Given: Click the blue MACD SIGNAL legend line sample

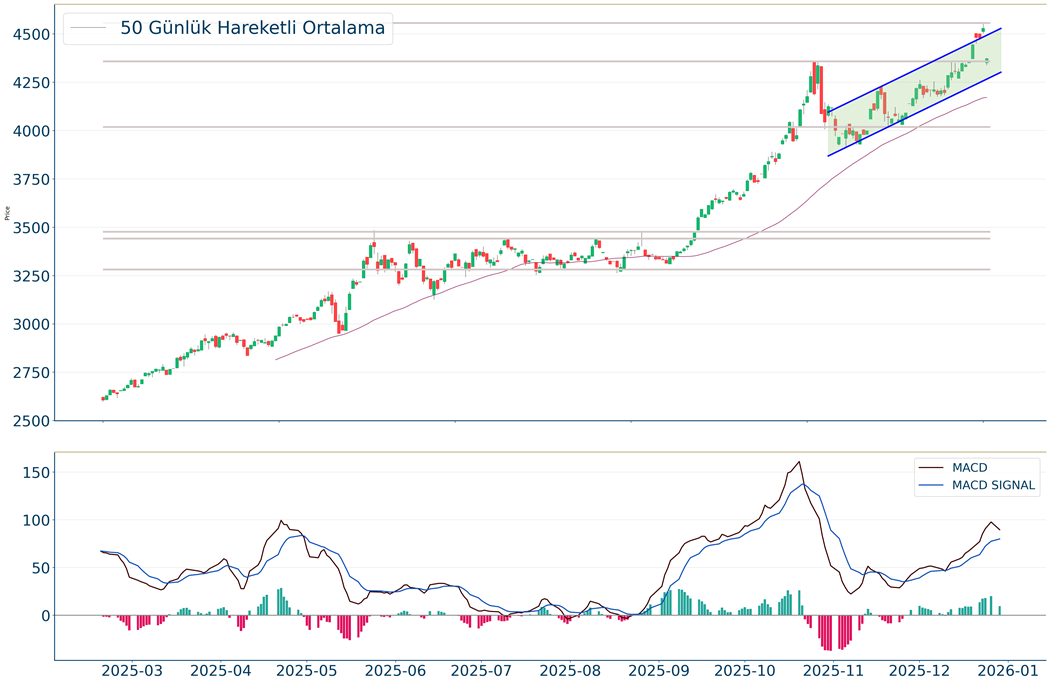Looking at the screenshot, I should (931, 486).
